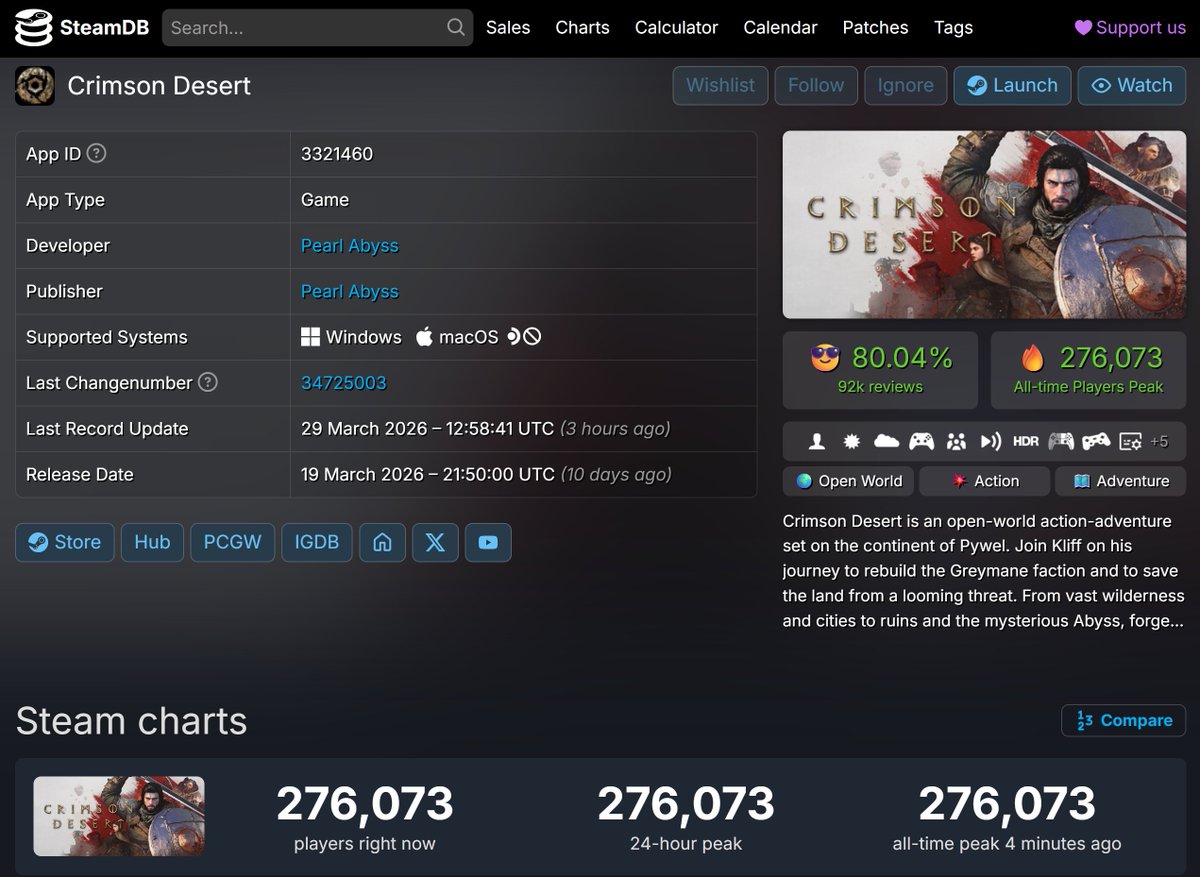Open the Adventure tag
Image resolution: width=1200 pixels, height=877 pixels.
(x=1120, y=481)
